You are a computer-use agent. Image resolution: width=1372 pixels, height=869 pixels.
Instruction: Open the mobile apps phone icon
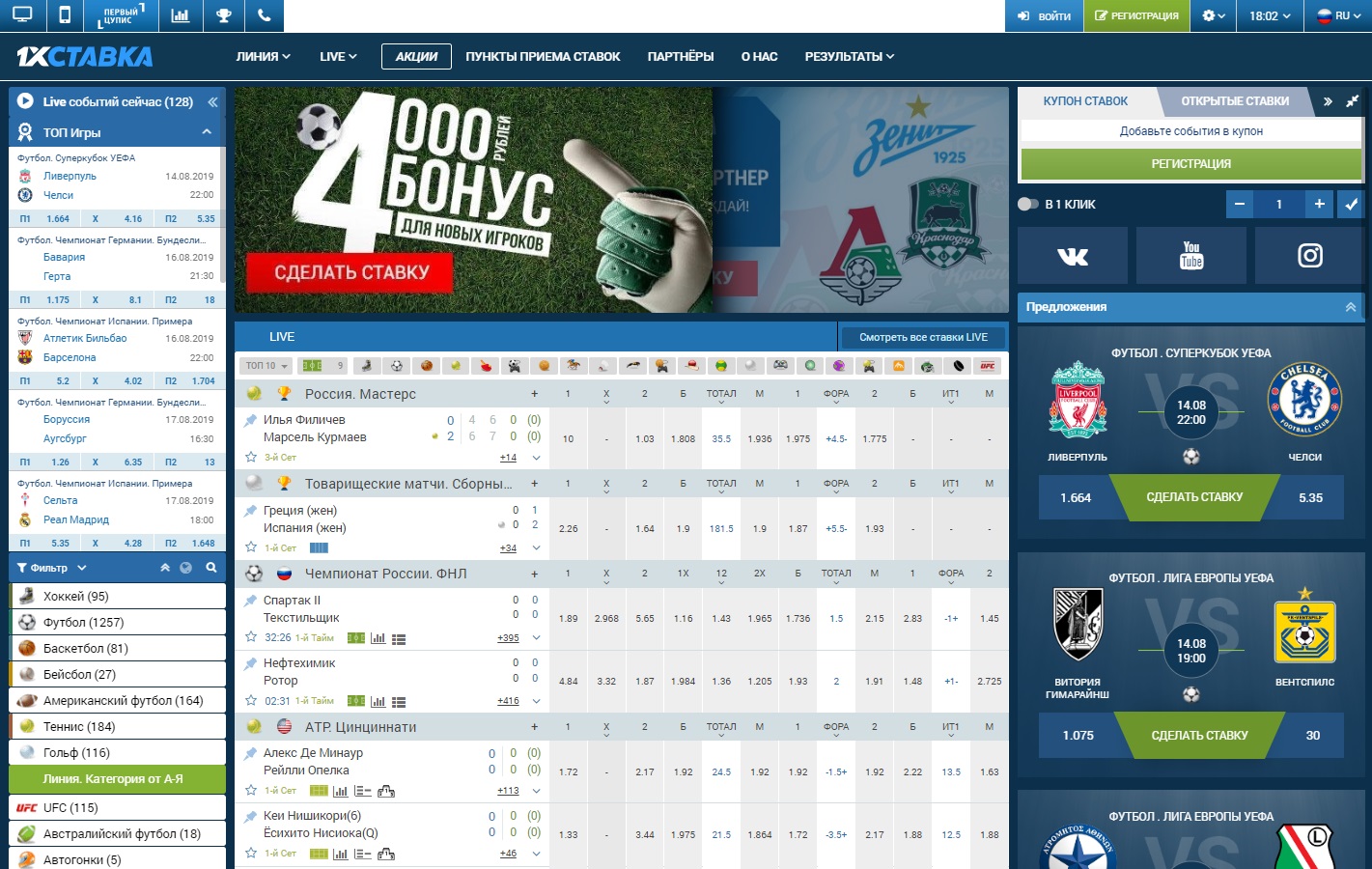tap(65, 15)
